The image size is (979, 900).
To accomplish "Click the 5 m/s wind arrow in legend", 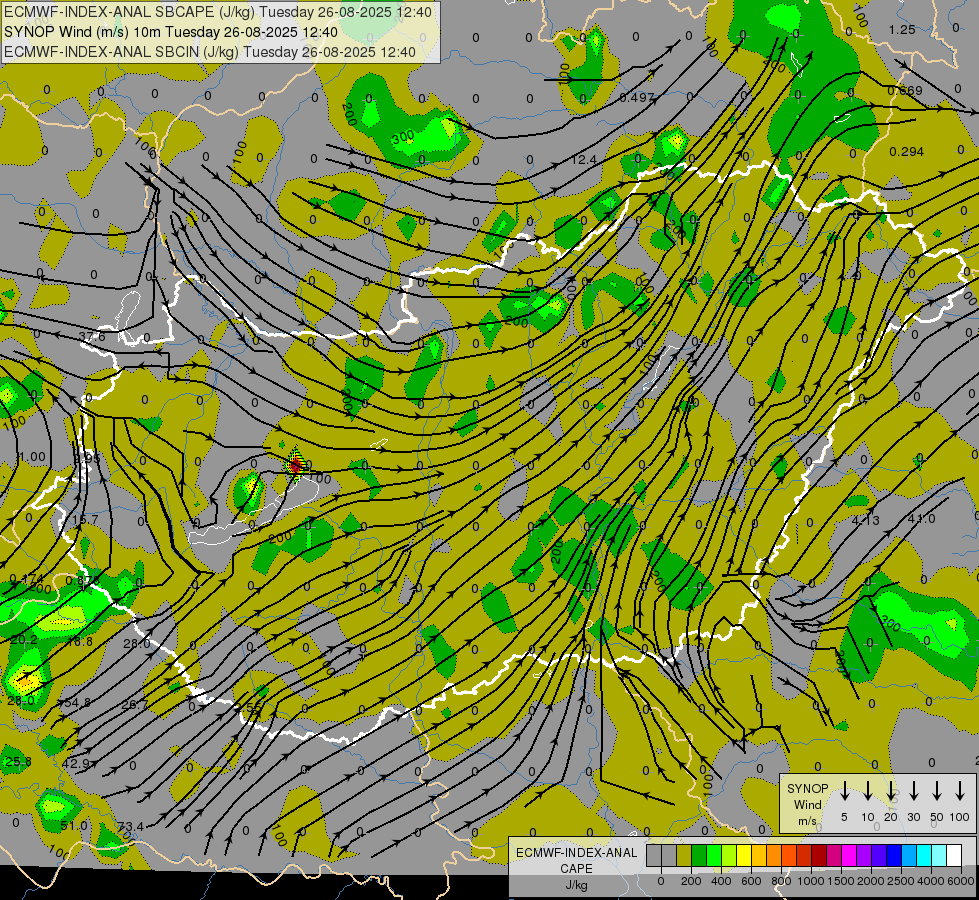I will 844,791.
